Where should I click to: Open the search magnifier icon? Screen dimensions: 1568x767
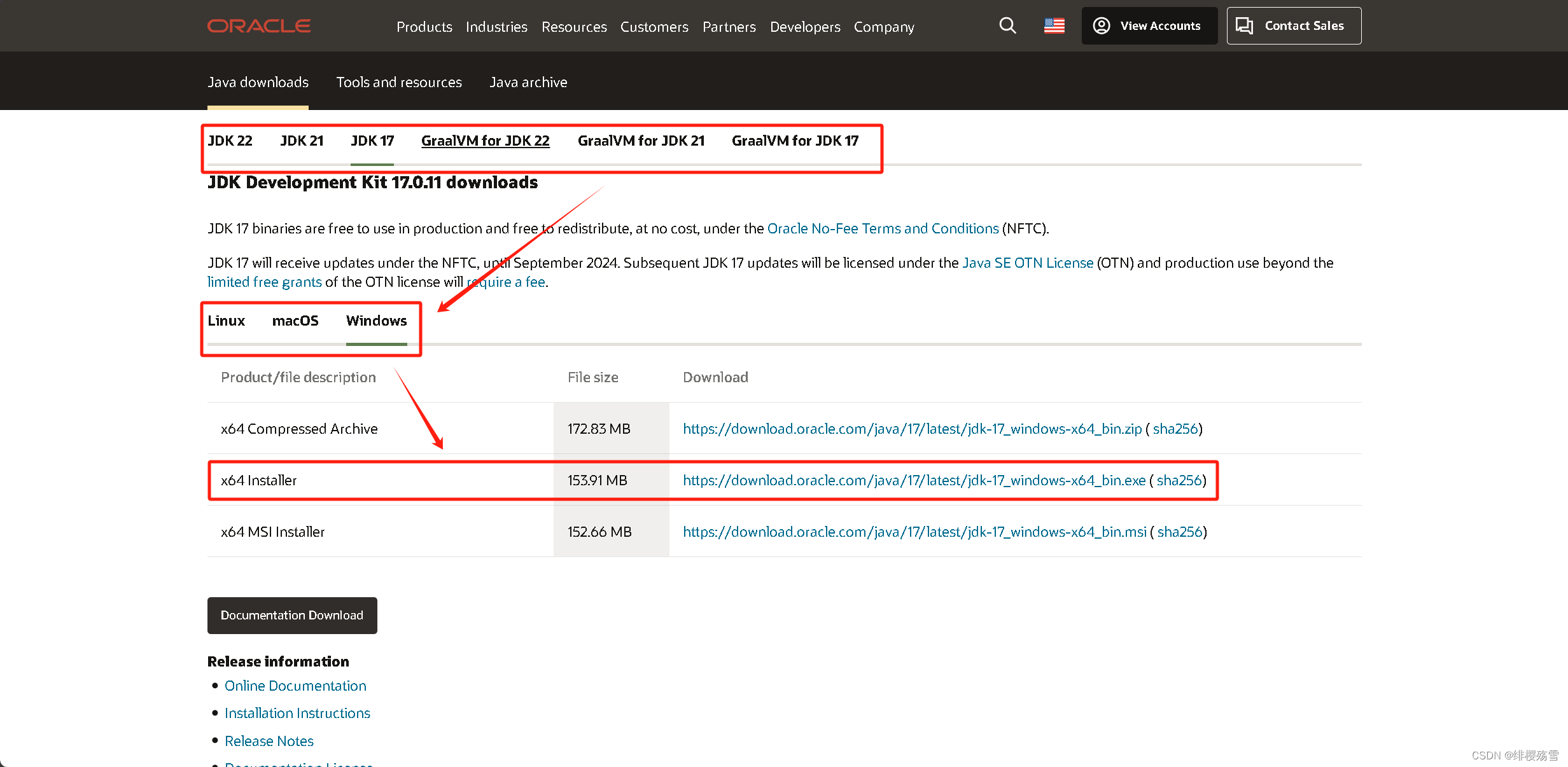[1007, 25]
